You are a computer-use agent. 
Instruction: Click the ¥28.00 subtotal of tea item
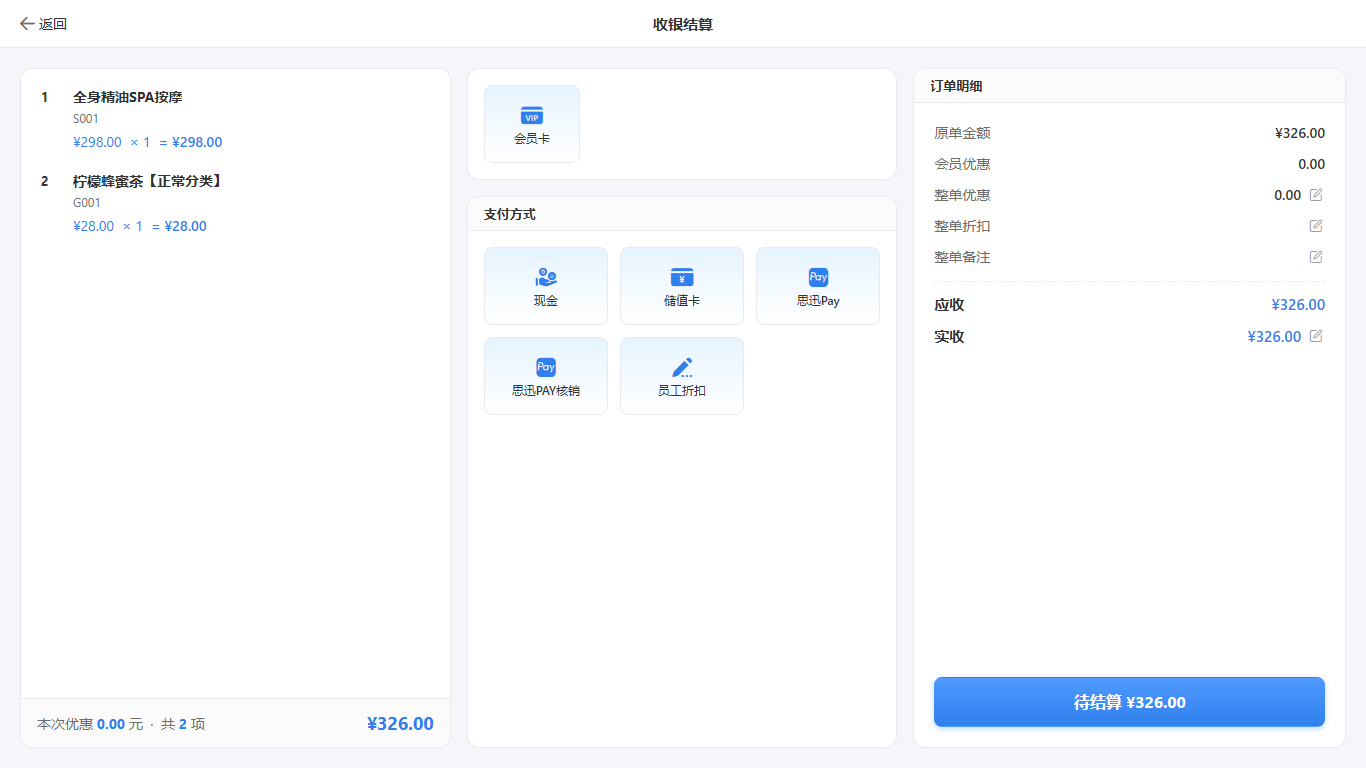pos(185,226)
